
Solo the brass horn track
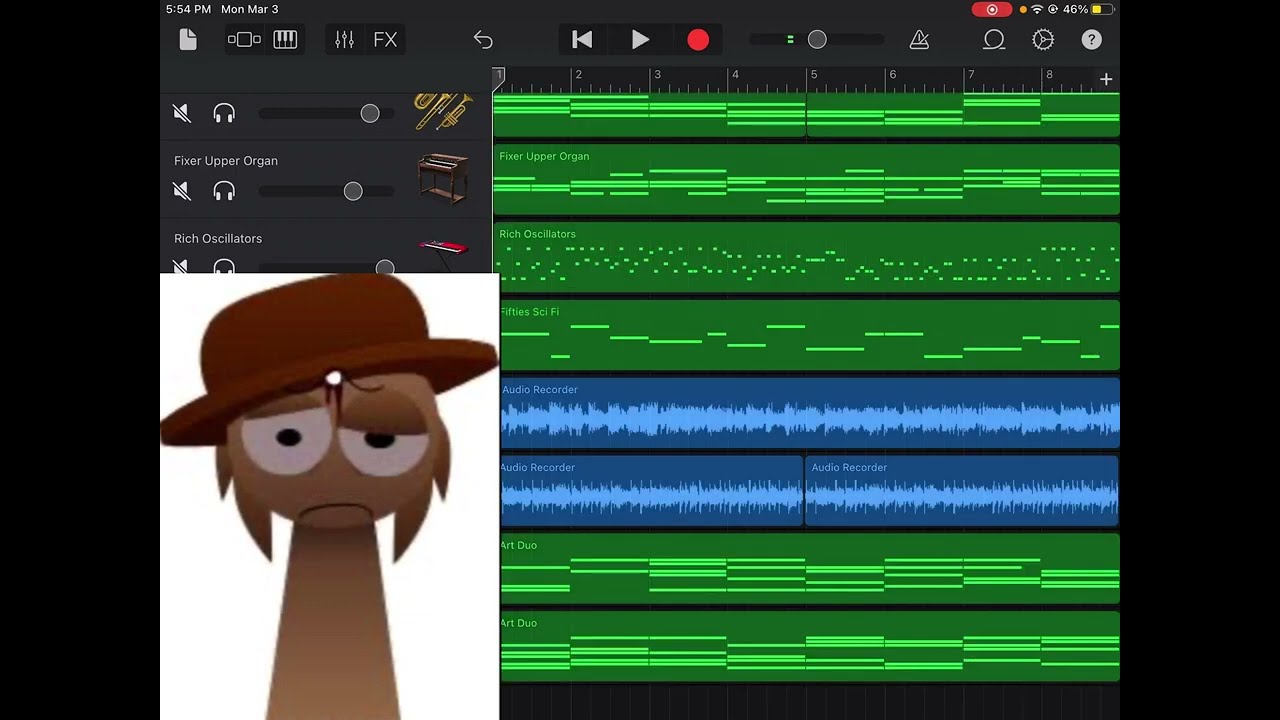point(224,113)
